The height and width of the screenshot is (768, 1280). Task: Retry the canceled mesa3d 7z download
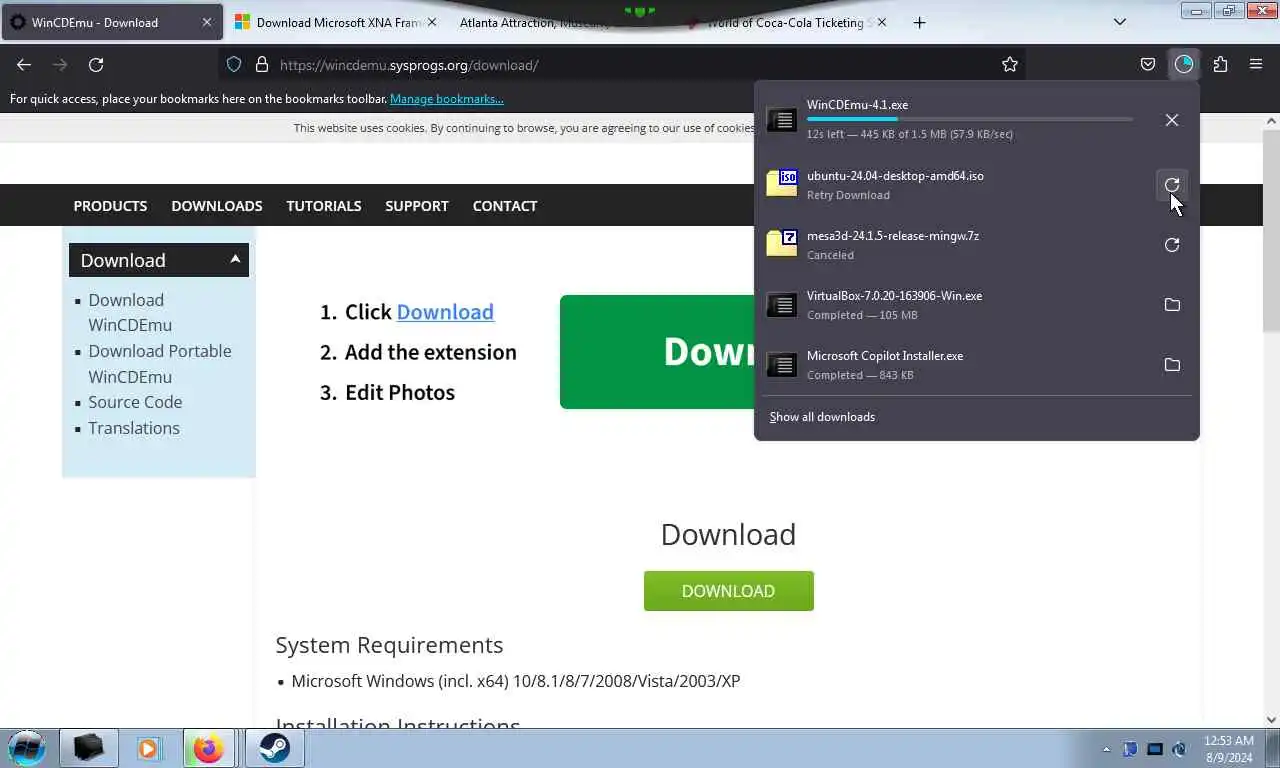(x=1172, y=245)
